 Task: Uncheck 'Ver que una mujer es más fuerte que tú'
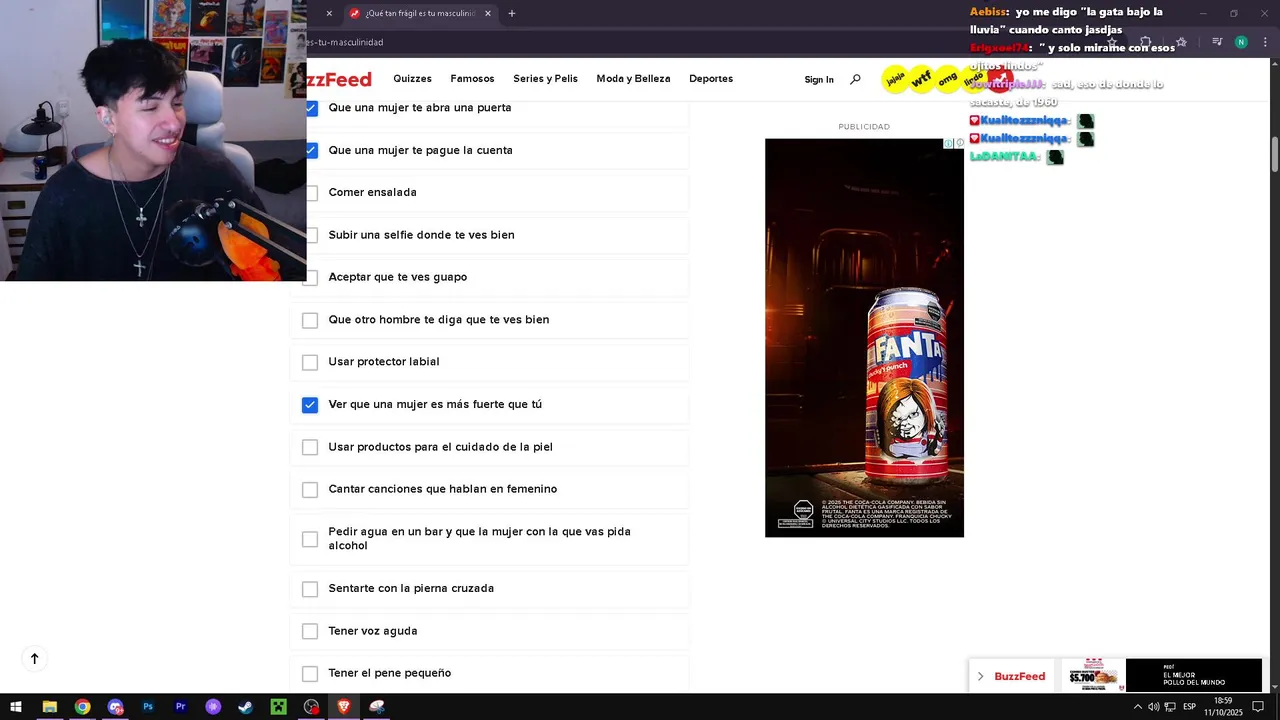tap(310, 405)
